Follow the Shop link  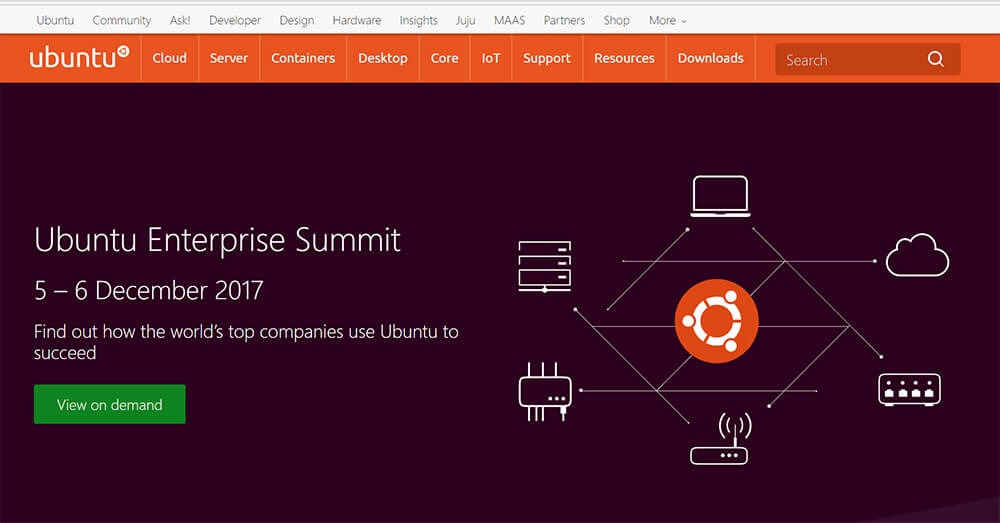[x=617, y=20]
